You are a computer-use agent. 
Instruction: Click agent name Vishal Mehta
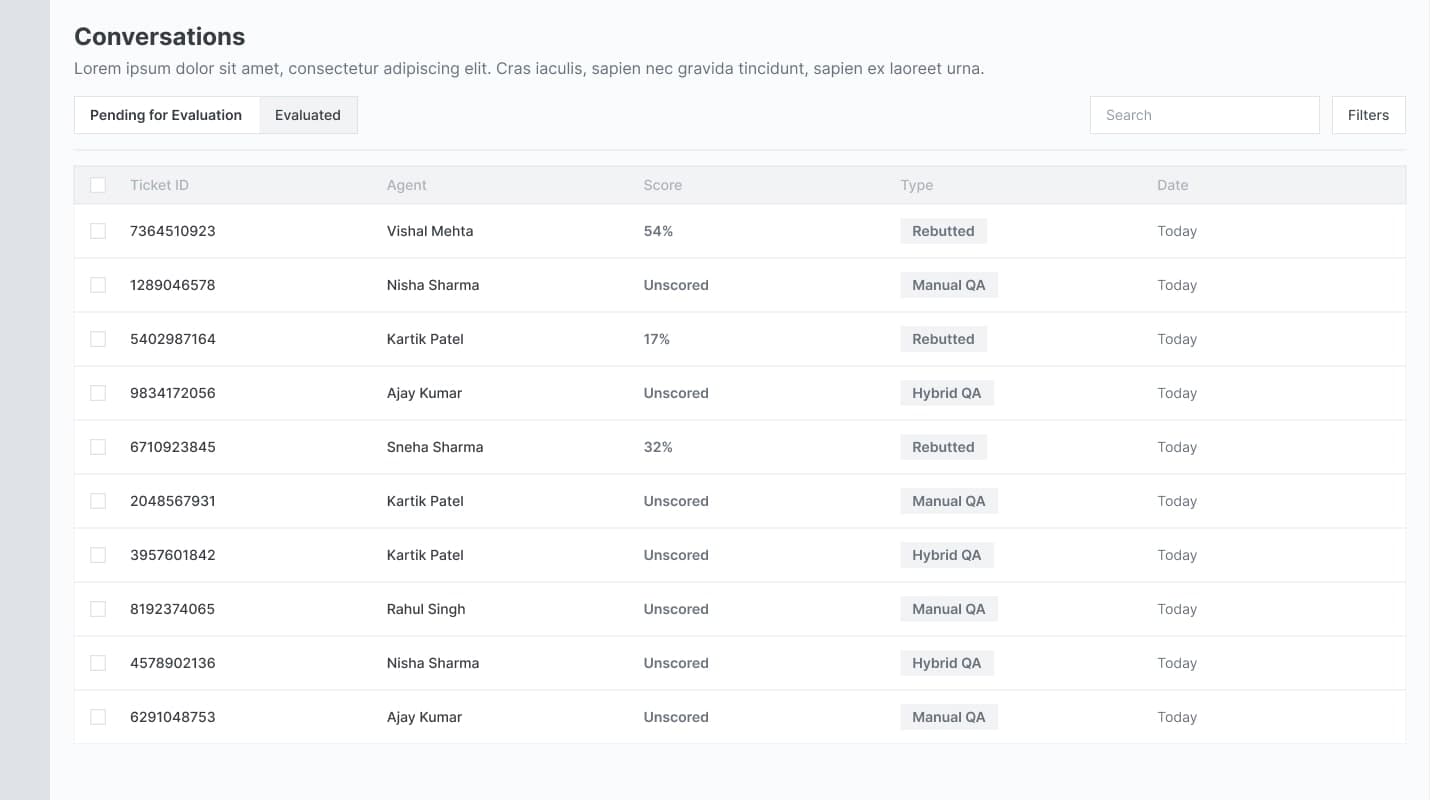click(x=430, y=231)
